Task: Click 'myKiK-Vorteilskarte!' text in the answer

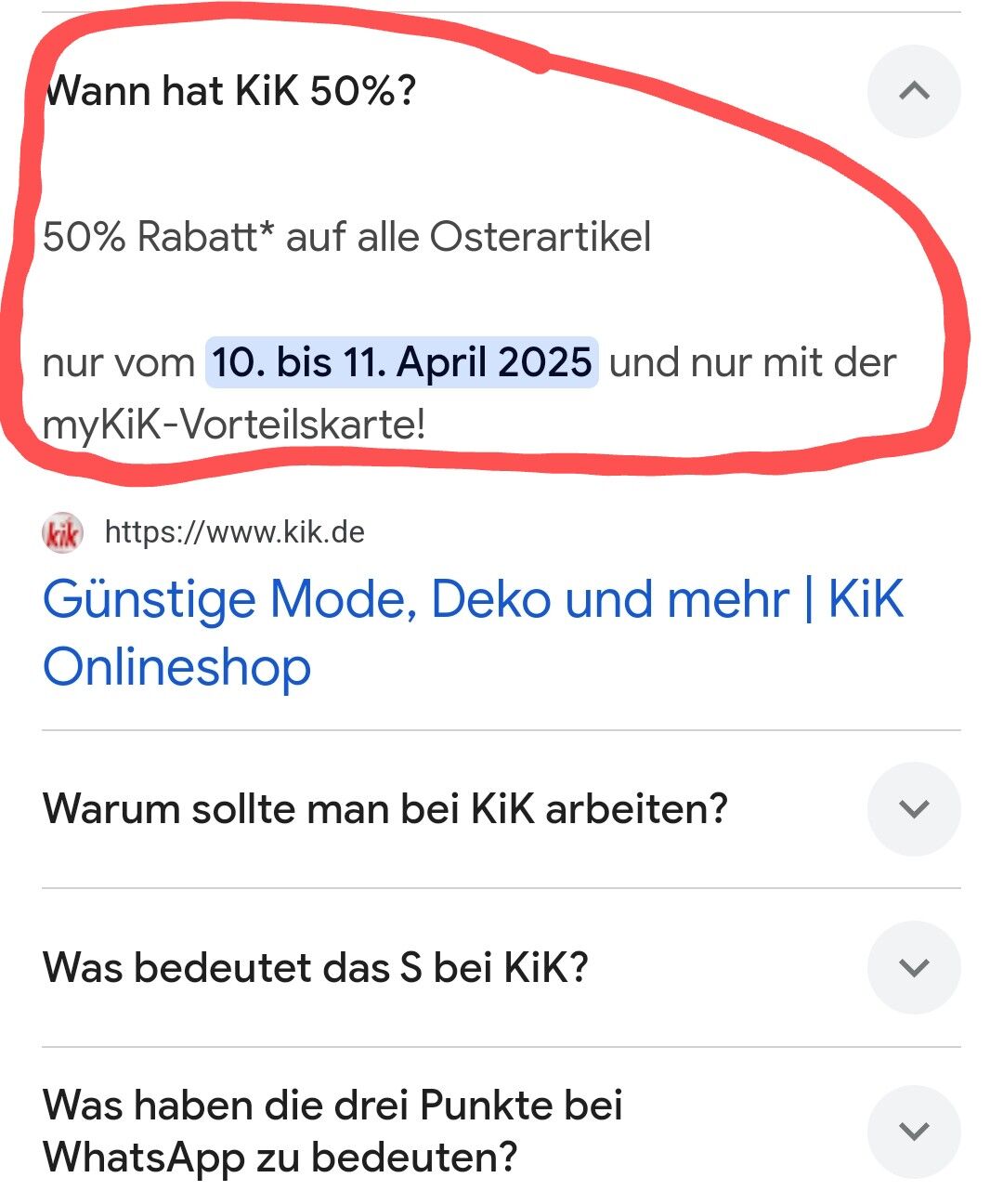Action: 234,425
